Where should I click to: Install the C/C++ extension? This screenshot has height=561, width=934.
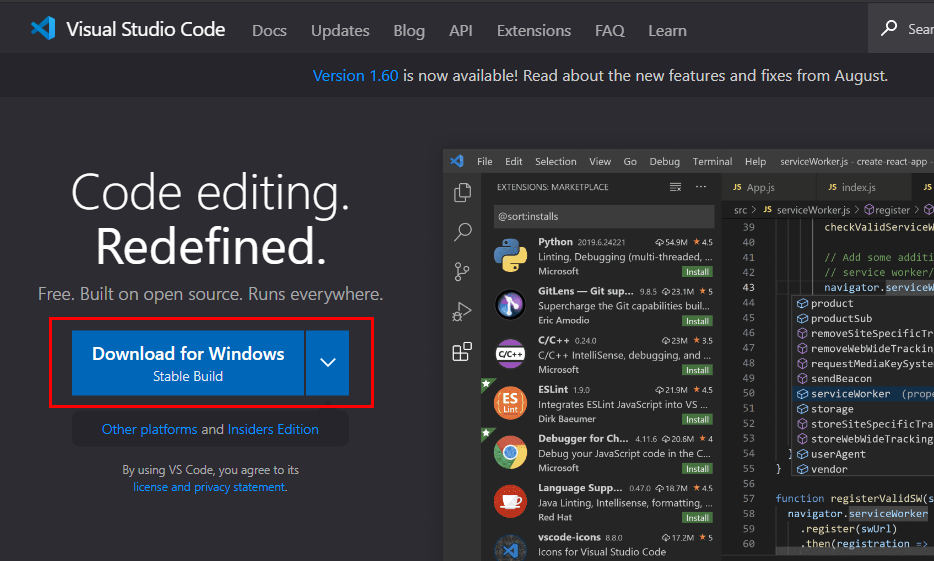697,370
